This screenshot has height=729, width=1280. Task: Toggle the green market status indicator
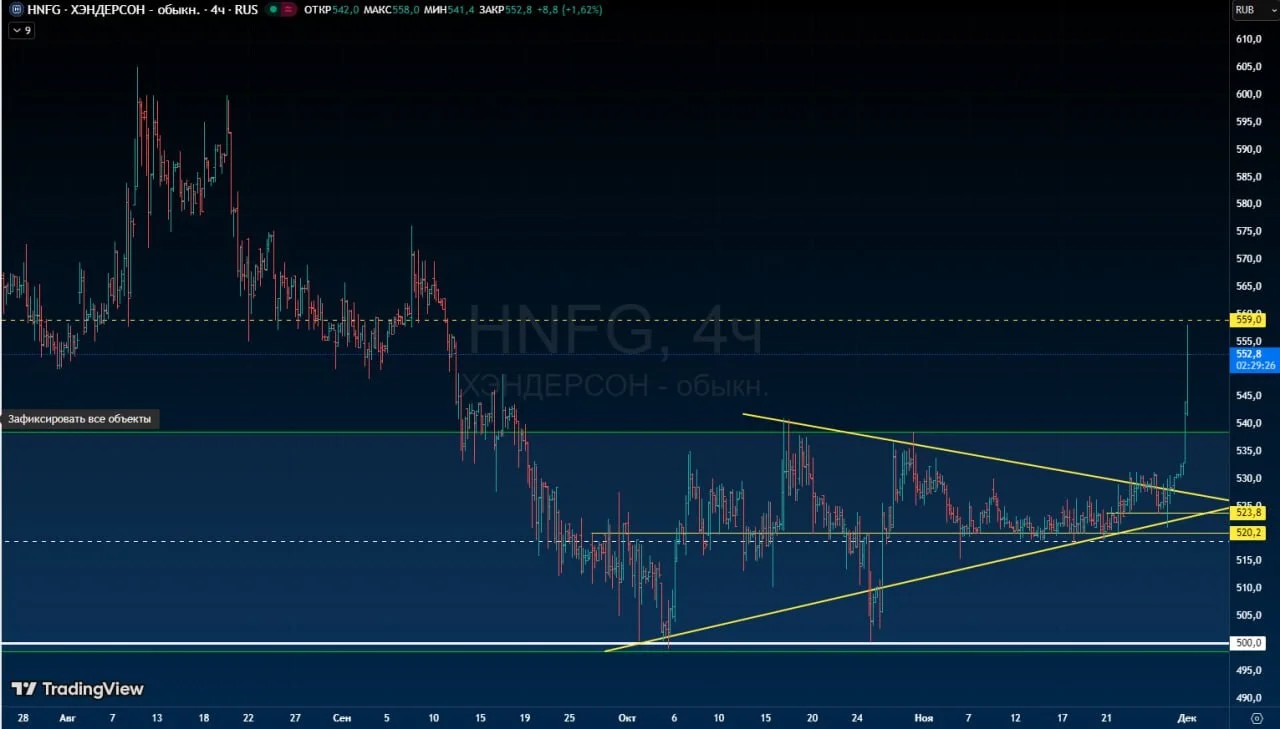tap(273, 10)
